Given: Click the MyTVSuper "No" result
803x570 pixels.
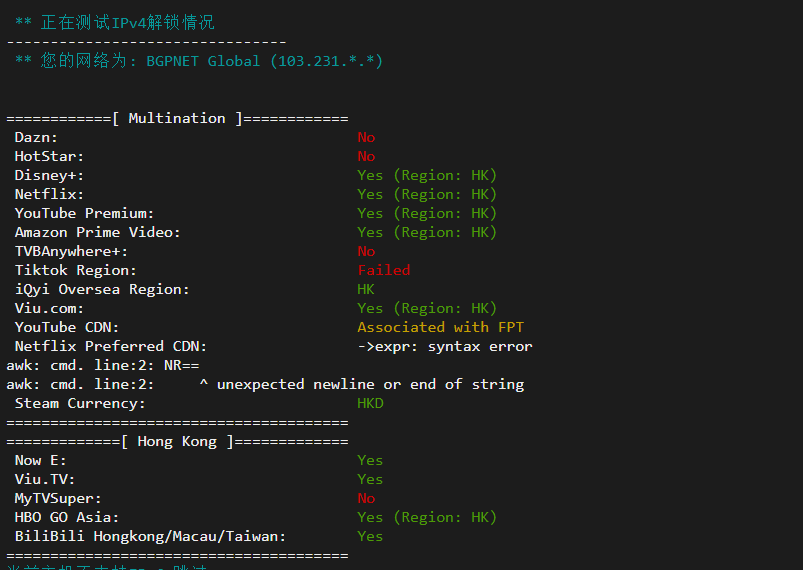Looking at the screenshot, I should click(366, 498).
